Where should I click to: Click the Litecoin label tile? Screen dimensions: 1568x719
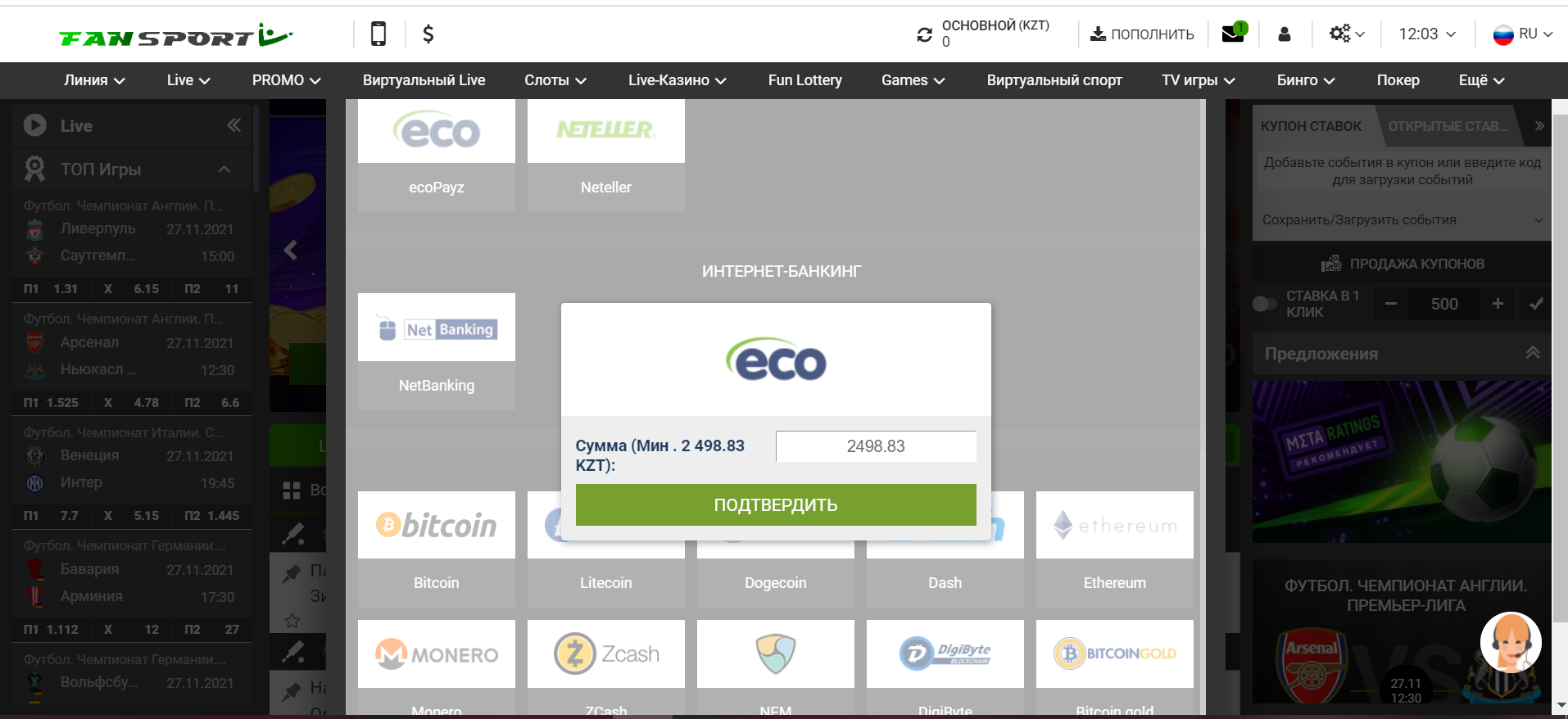tap(606, 583)
